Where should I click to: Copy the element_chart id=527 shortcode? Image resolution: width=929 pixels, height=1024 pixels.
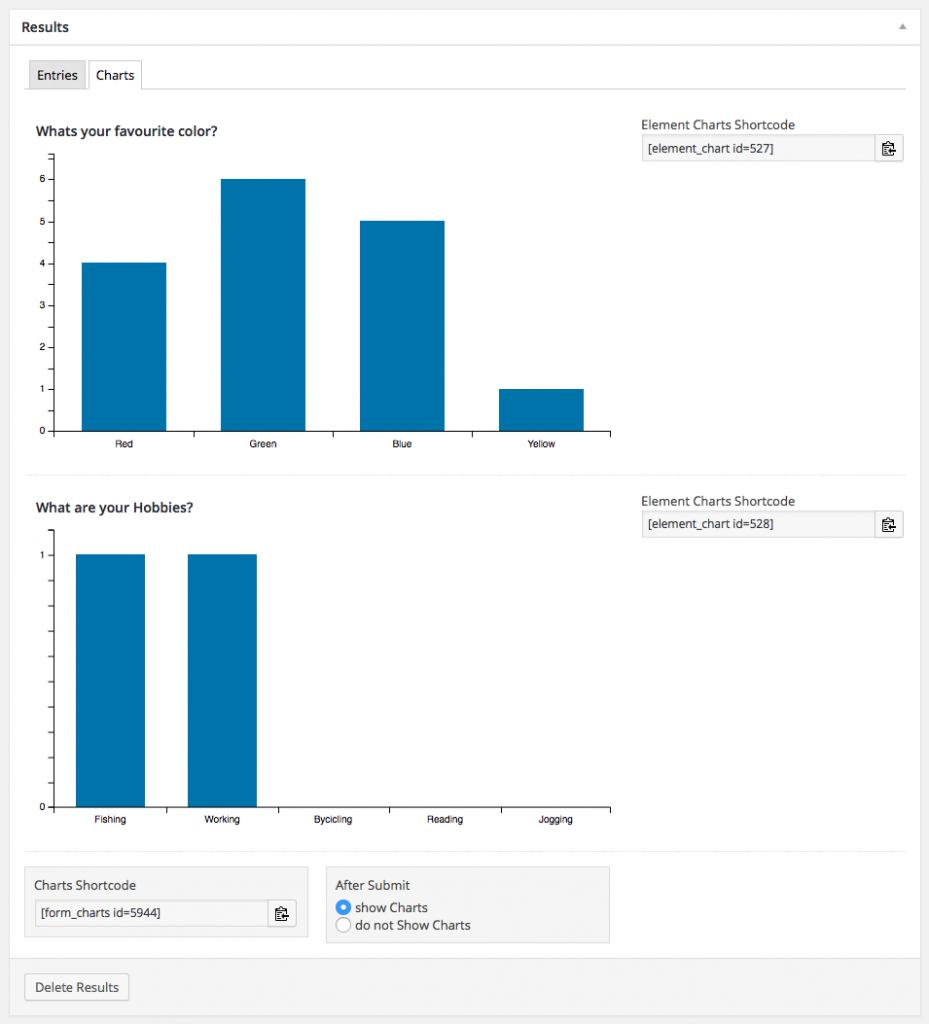point(888,149)
